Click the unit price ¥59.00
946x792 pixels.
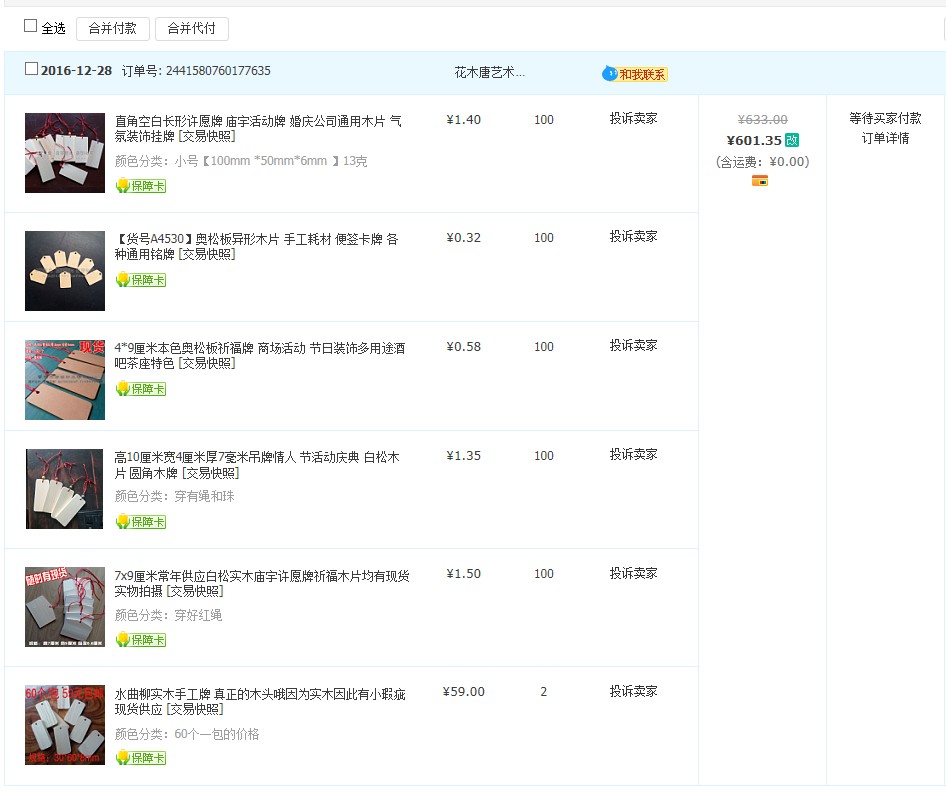click(x=463, y=691)
